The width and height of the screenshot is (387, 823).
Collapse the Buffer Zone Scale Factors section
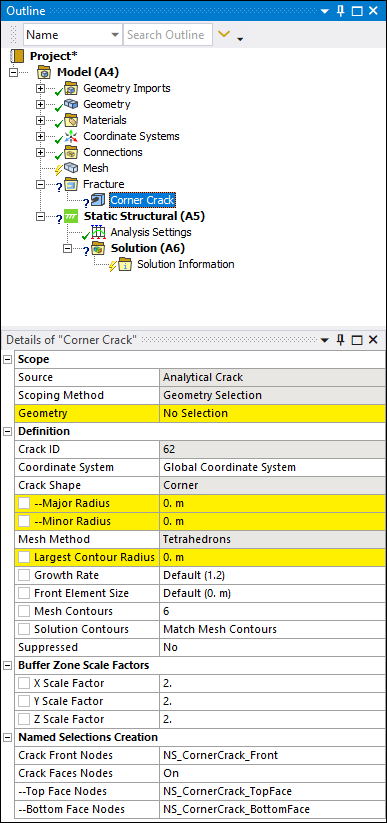8,665
